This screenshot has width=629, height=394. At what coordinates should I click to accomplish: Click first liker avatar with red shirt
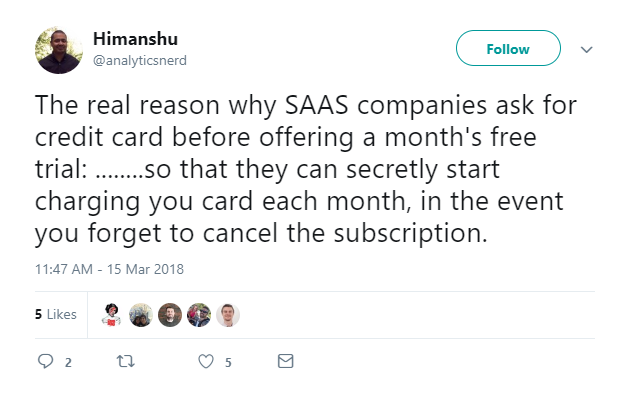[112, 315]
